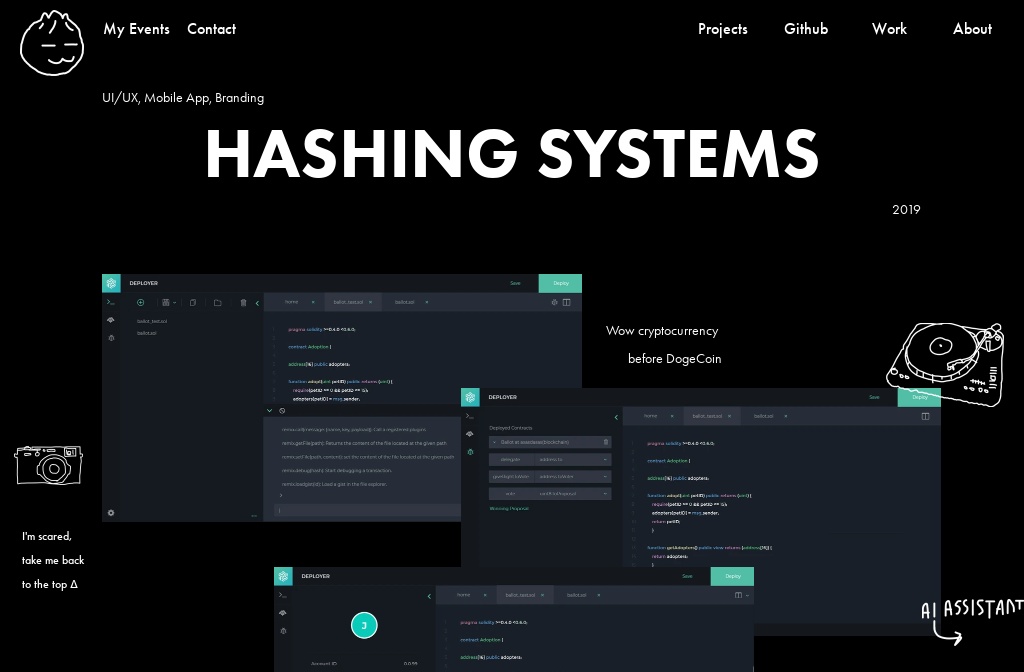This screenshot has height=672, width=1024.
Task: Click the trash icon in file toolbar
Action: (x=244, y=302)
